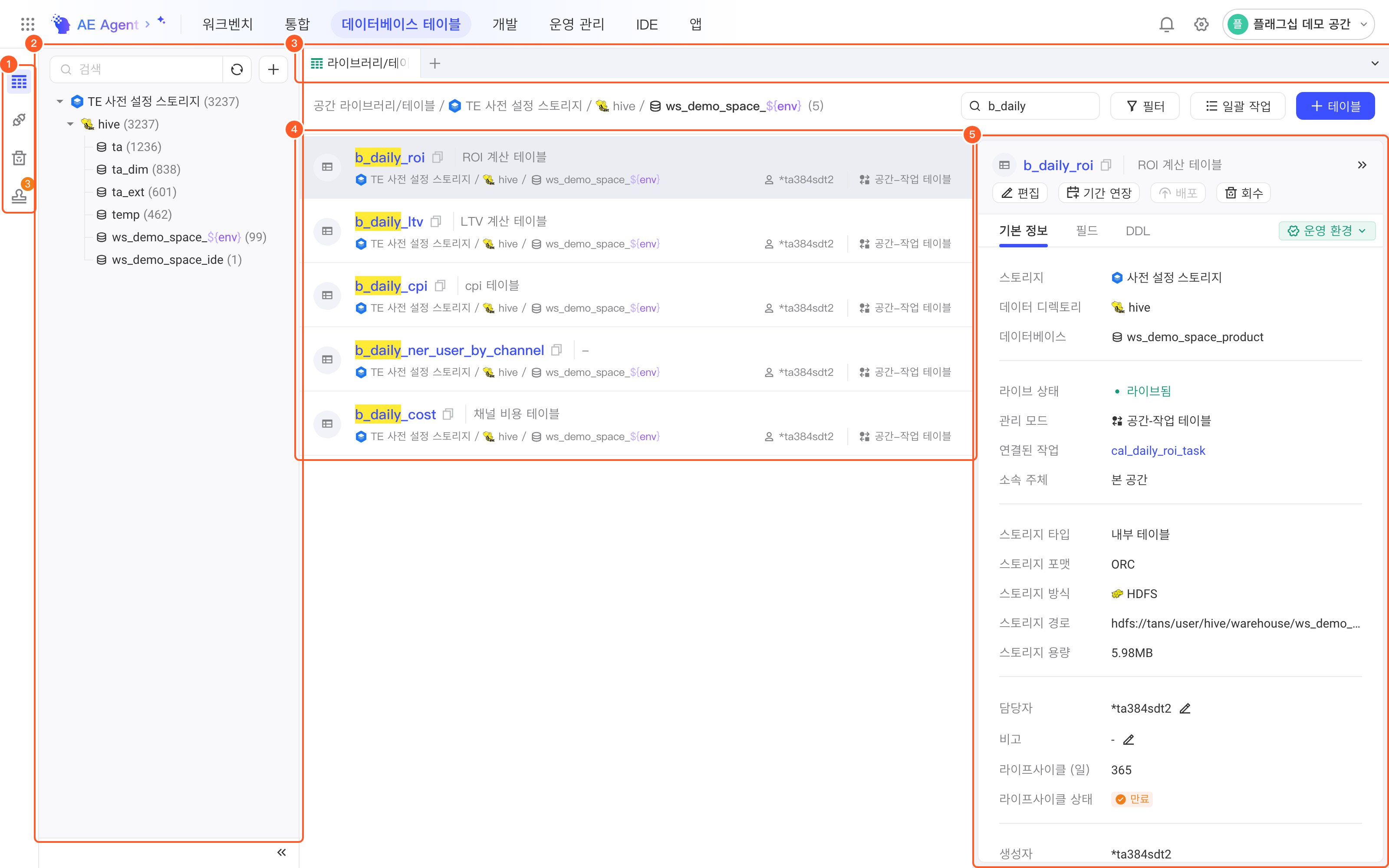Click 회수 recycle button
The image size is (1389, 868).
1243,193
